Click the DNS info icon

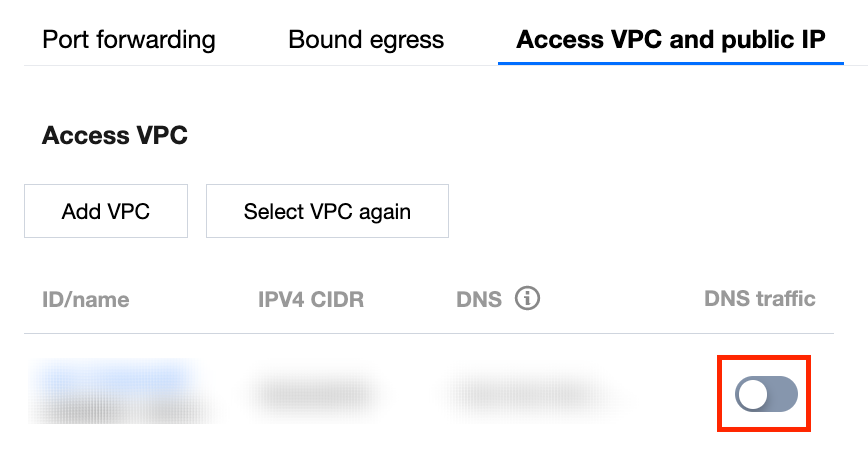click(528, 298)
